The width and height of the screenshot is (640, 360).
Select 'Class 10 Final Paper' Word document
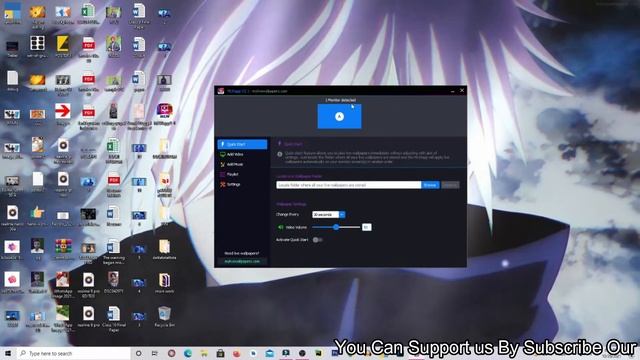(113, 319)
